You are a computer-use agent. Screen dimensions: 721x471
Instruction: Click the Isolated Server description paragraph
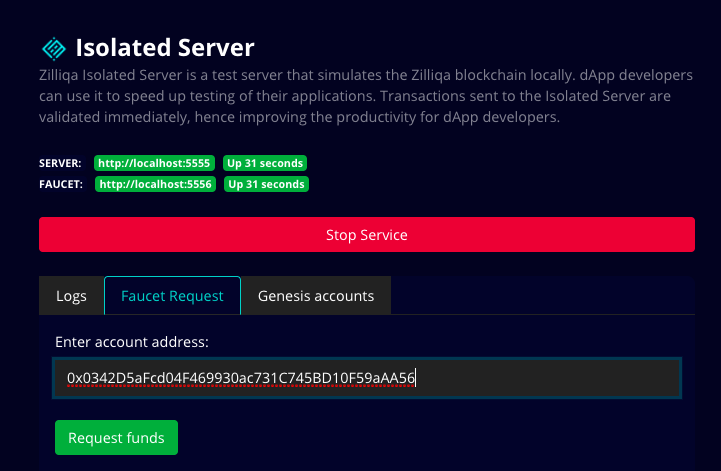pyautogui.click(x=355, y=96)
